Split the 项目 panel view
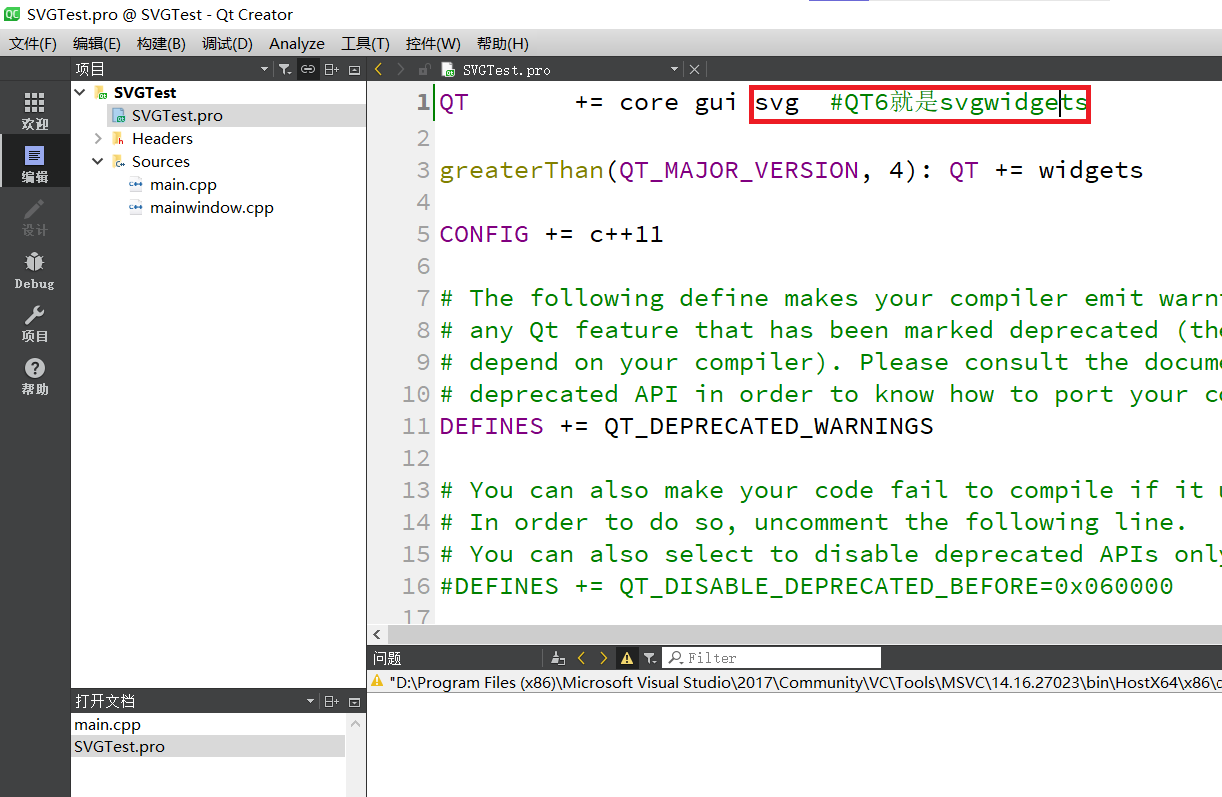The image size is (1222, 797). click(332, 69)
